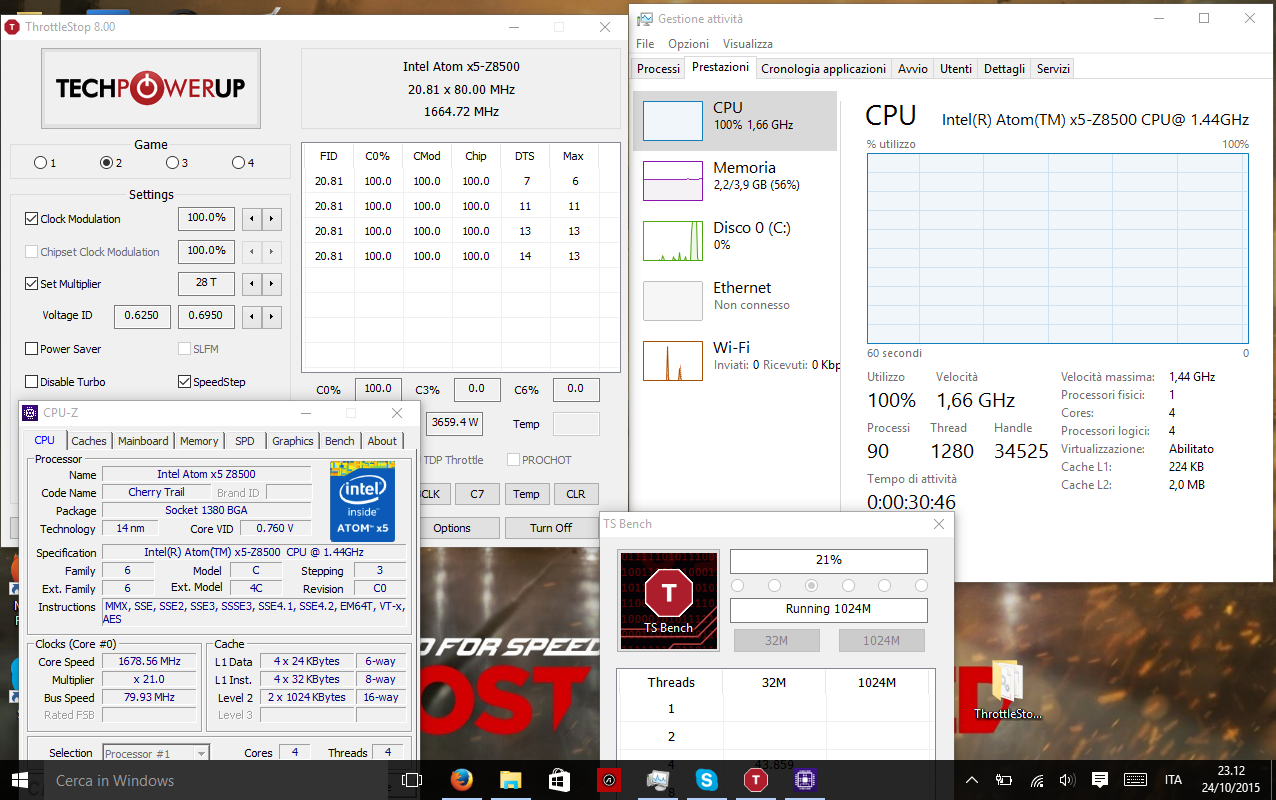Select Ethernet in the Task Manager sidebar
The width and height of the screenshot is (1276, 800).
(735, 300)
